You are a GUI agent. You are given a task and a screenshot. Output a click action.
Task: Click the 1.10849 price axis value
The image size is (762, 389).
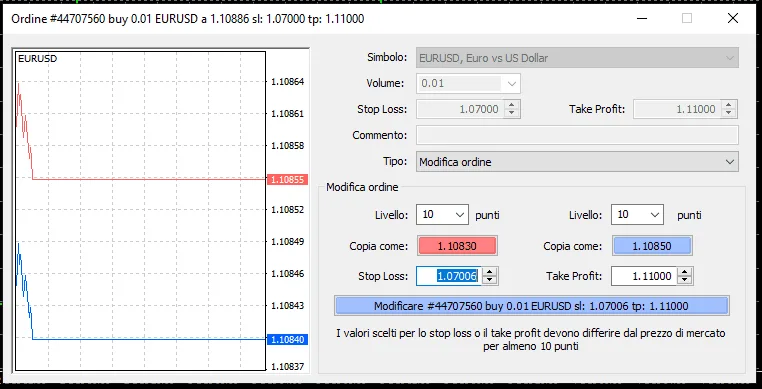pos(288,242)
